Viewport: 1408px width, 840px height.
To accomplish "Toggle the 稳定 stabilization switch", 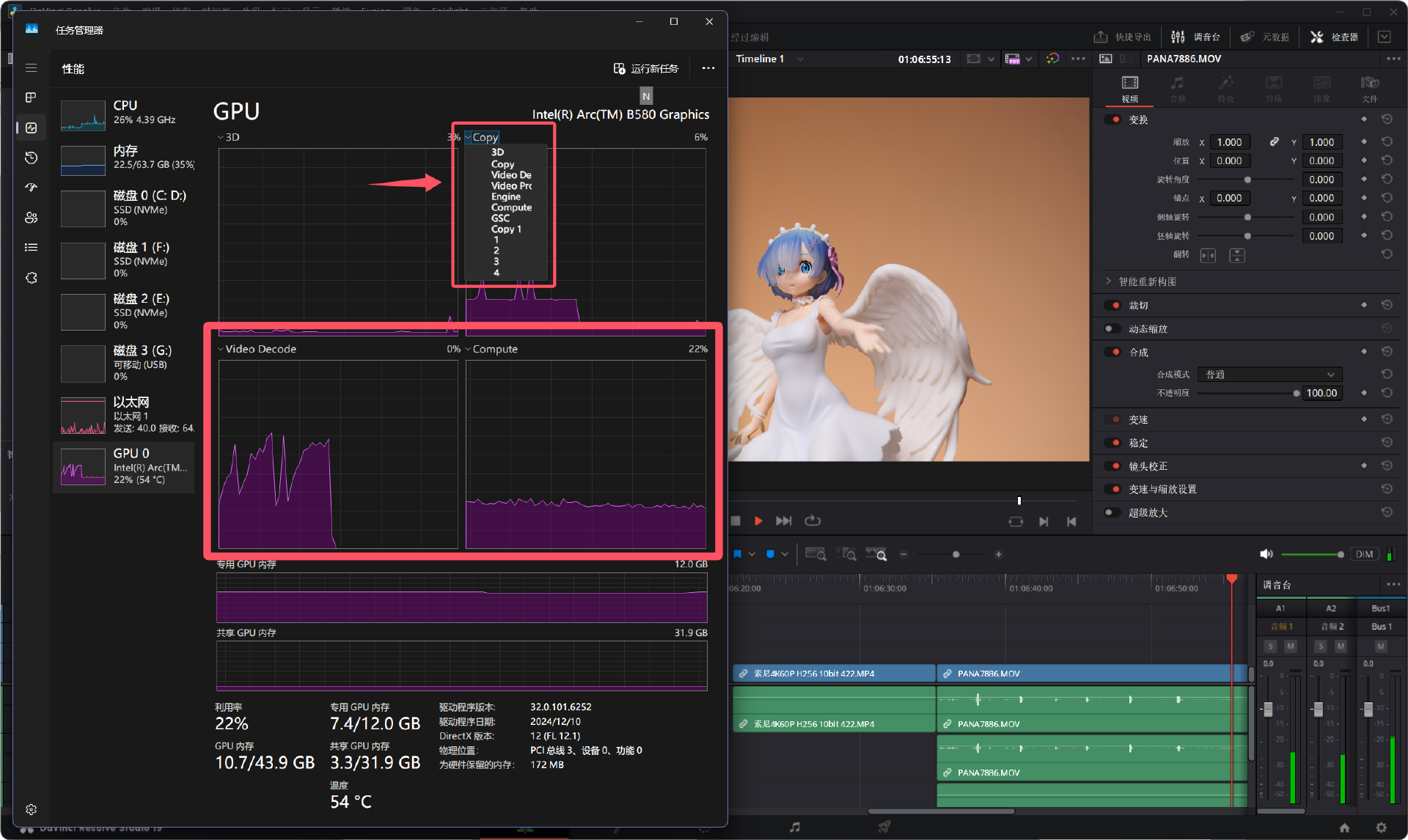I will coord(1112,443).
